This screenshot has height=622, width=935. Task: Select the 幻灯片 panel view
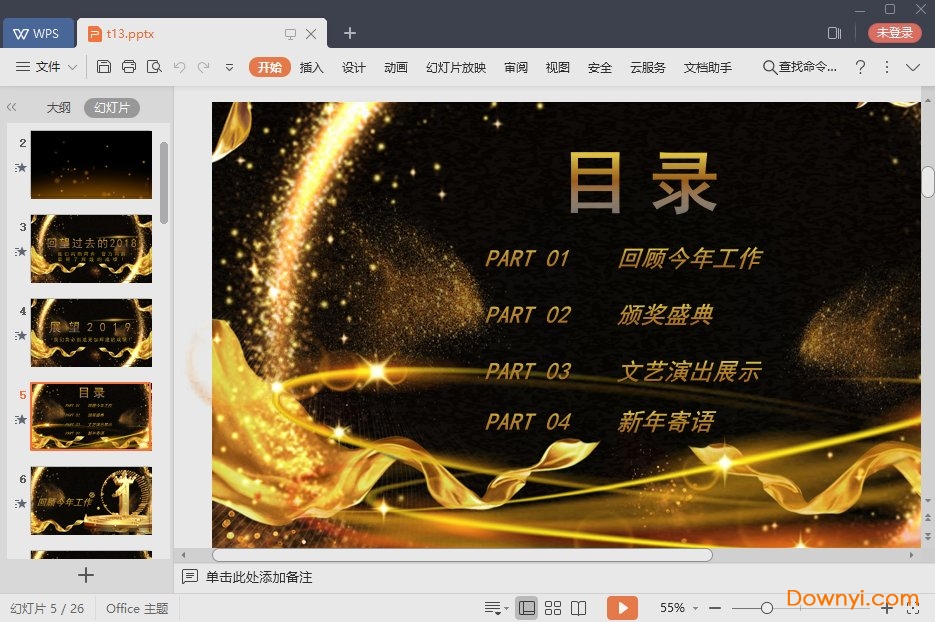click(112, 108)
